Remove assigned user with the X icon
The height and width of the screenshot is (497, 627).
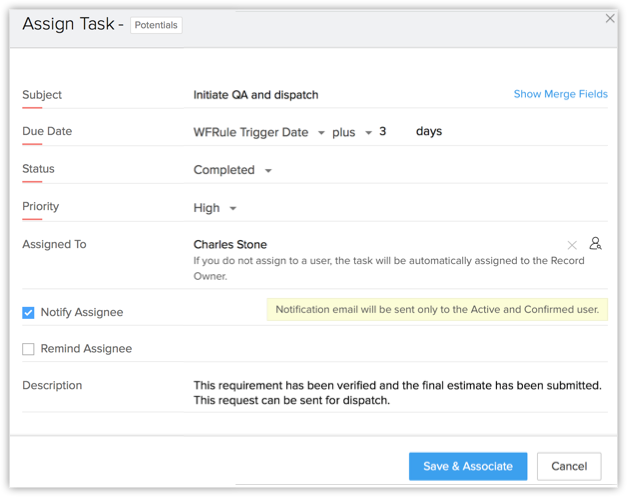pyautogui.click(x=572, y=245)
